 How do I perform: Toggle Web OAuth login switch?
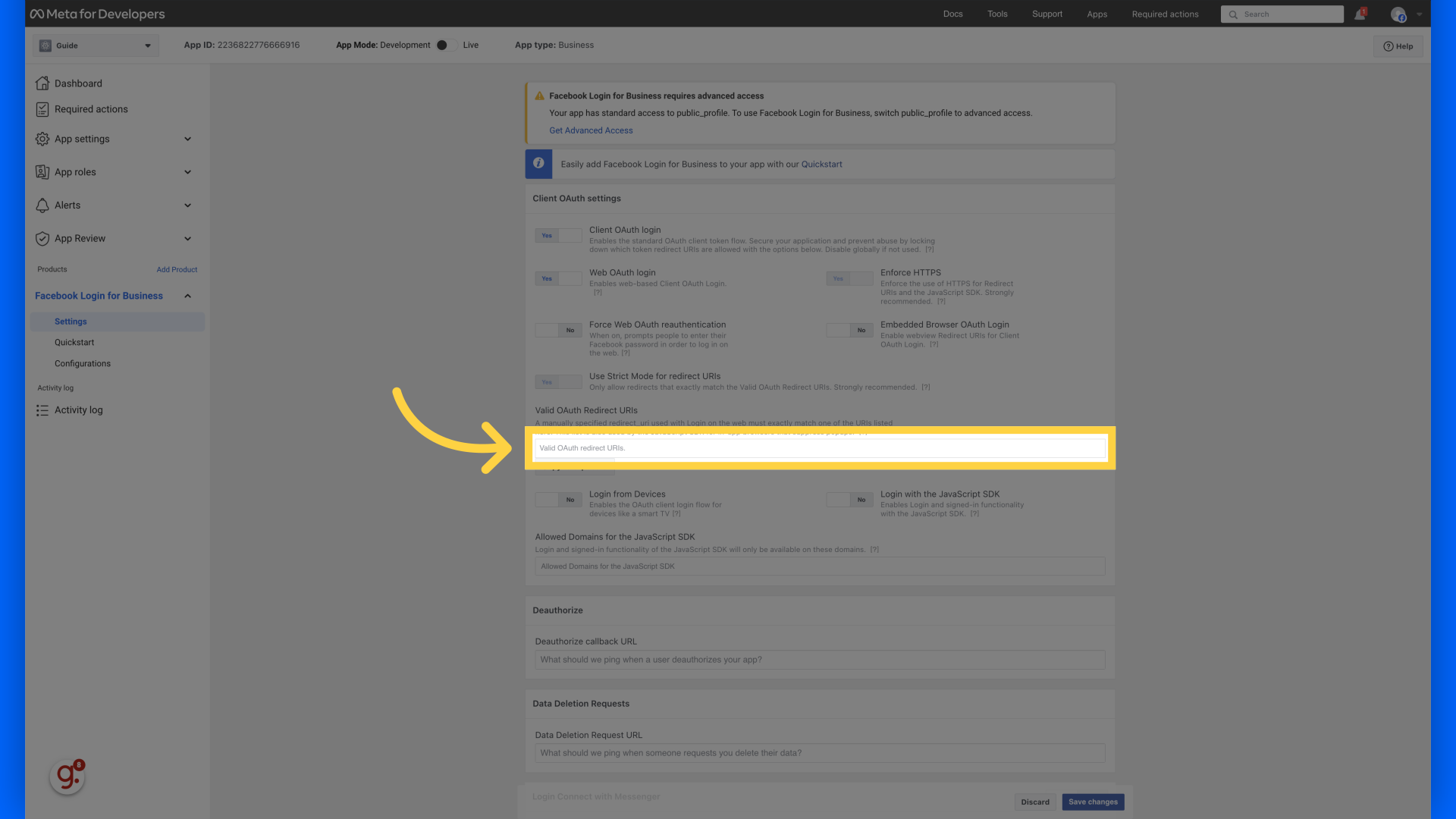pos(558,279)
